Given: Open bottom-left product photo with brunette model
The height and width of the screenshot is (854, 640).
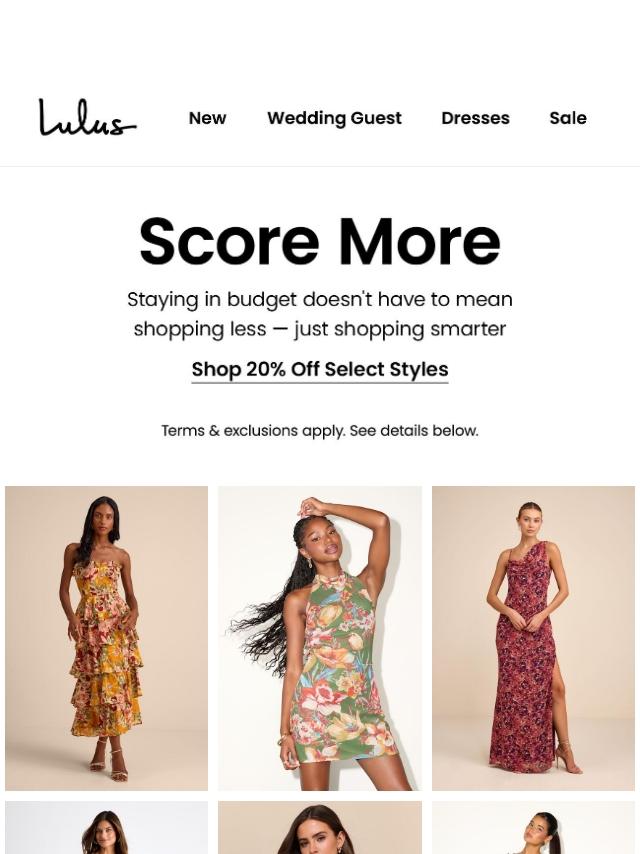Looking at the screenshot, I should [x=106, y=827].
